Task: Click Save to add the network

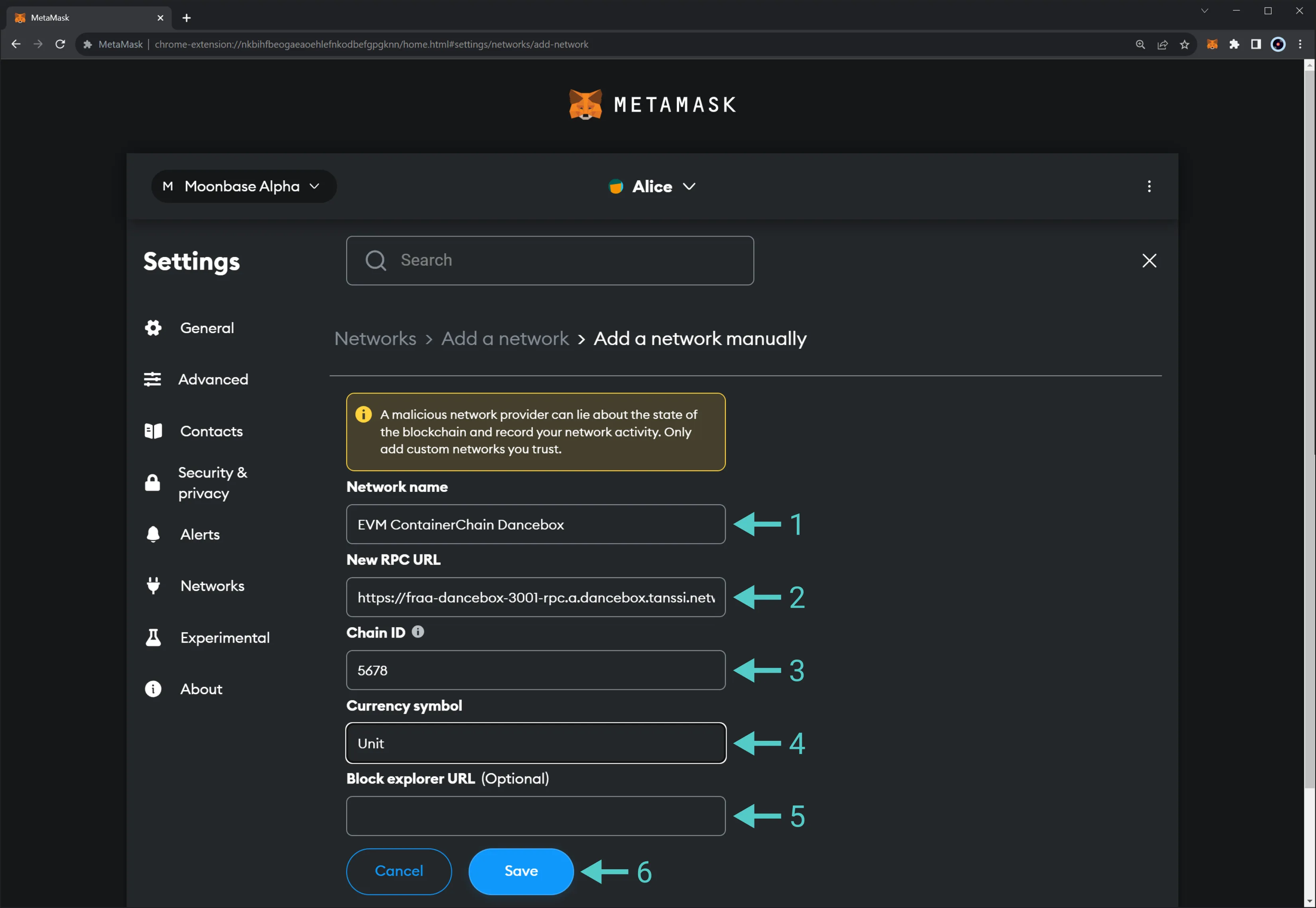Action: point(520,870)
